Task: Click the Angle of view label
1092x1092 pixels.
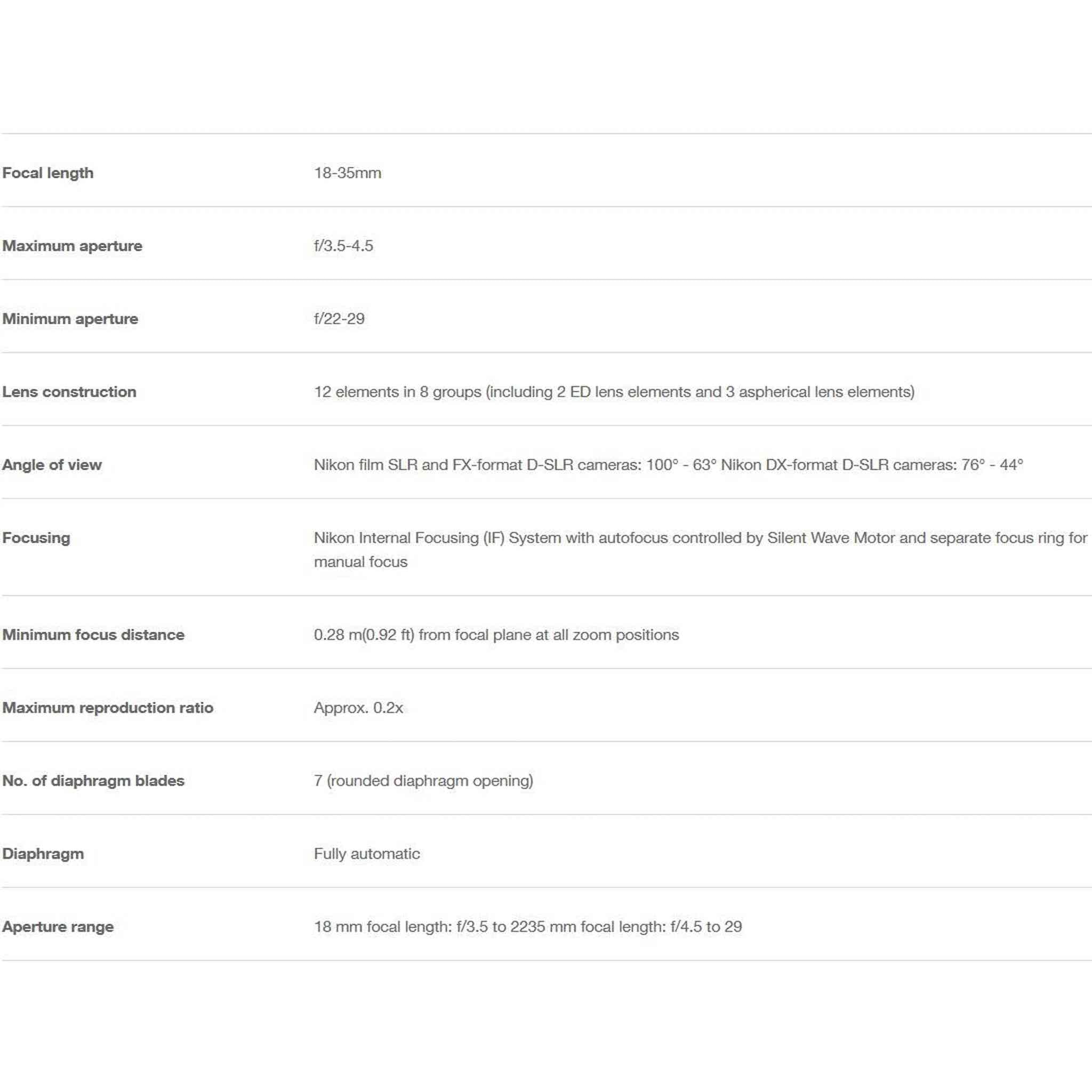Action: pyautogui.click(x=52, y=464)
